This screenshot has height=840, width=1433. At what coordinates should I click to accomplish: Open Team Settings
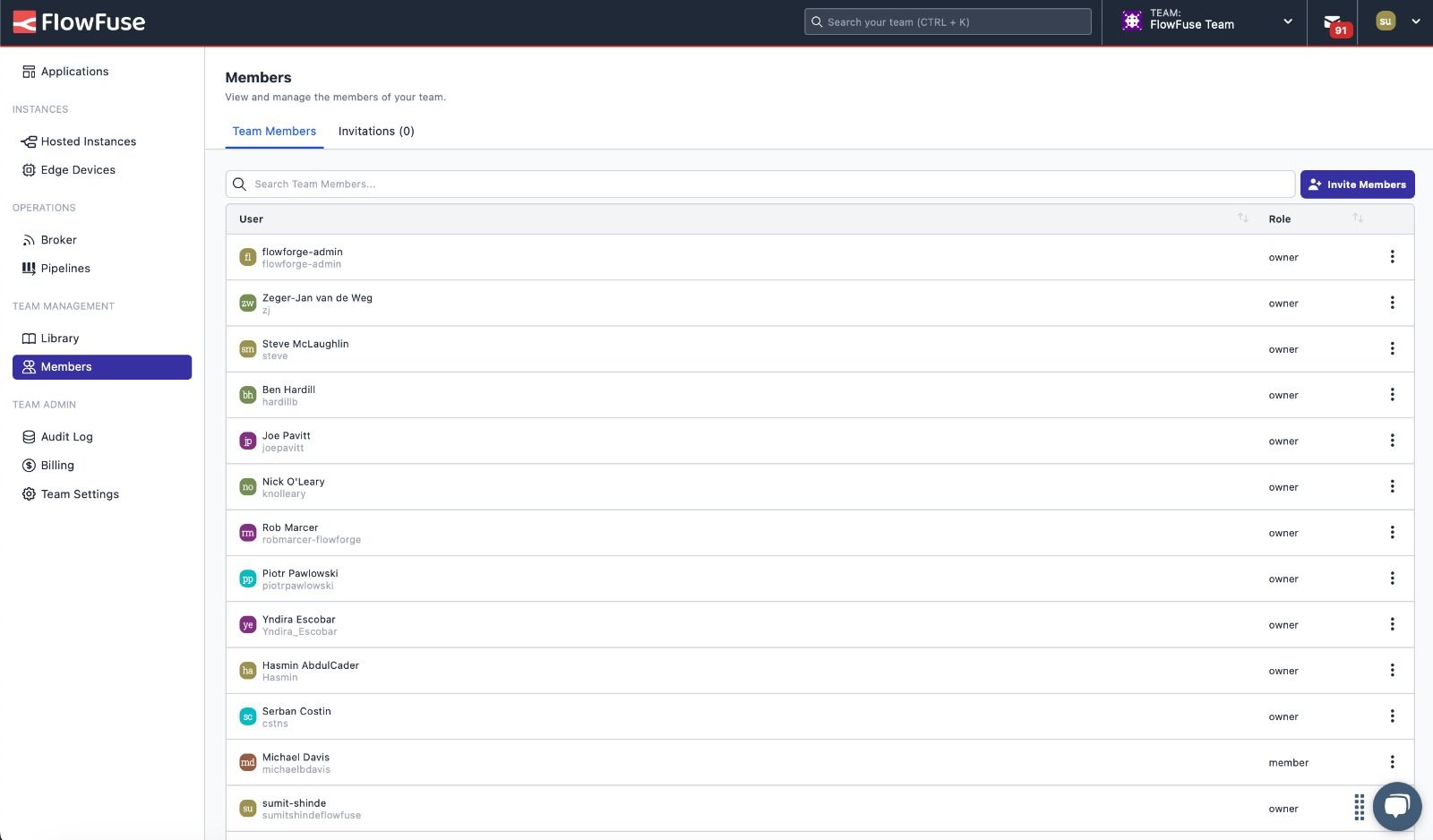(x=79, y=493)
